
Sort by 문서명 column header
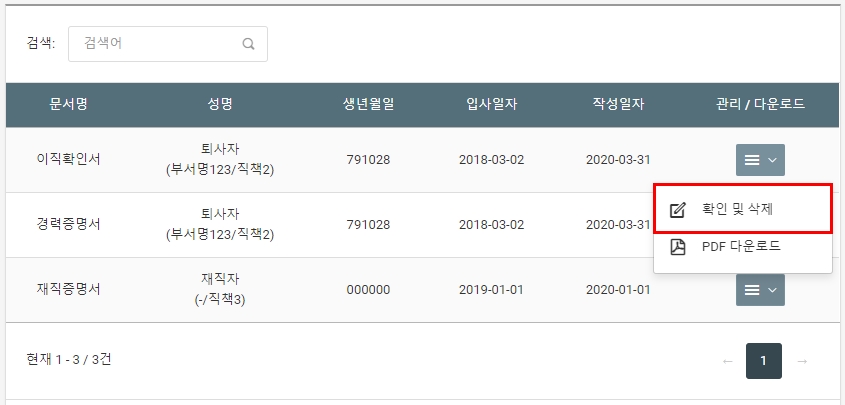[68, 104]
